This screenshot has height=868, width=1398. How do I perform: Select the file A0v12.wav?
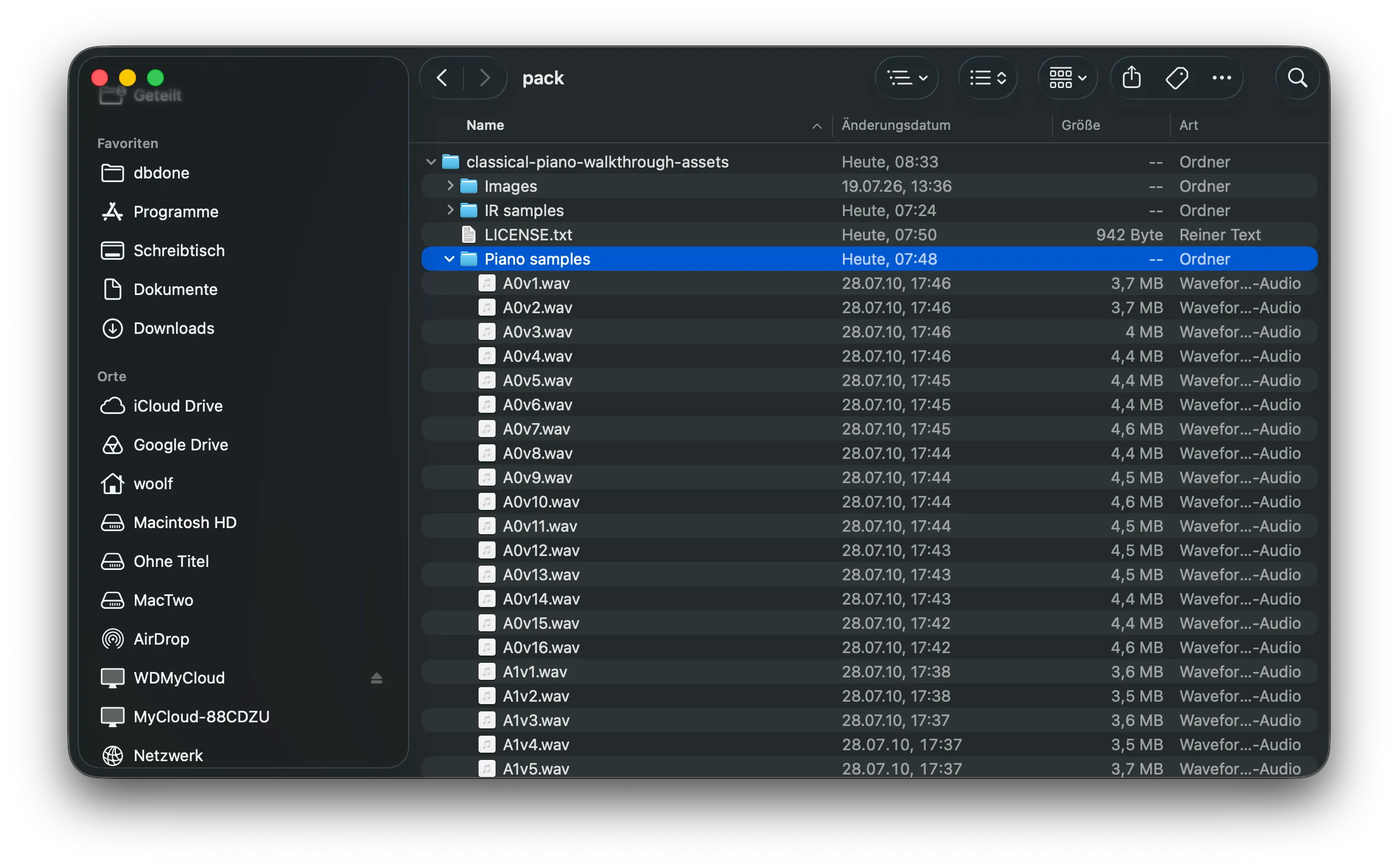click(x=869, y=550)
